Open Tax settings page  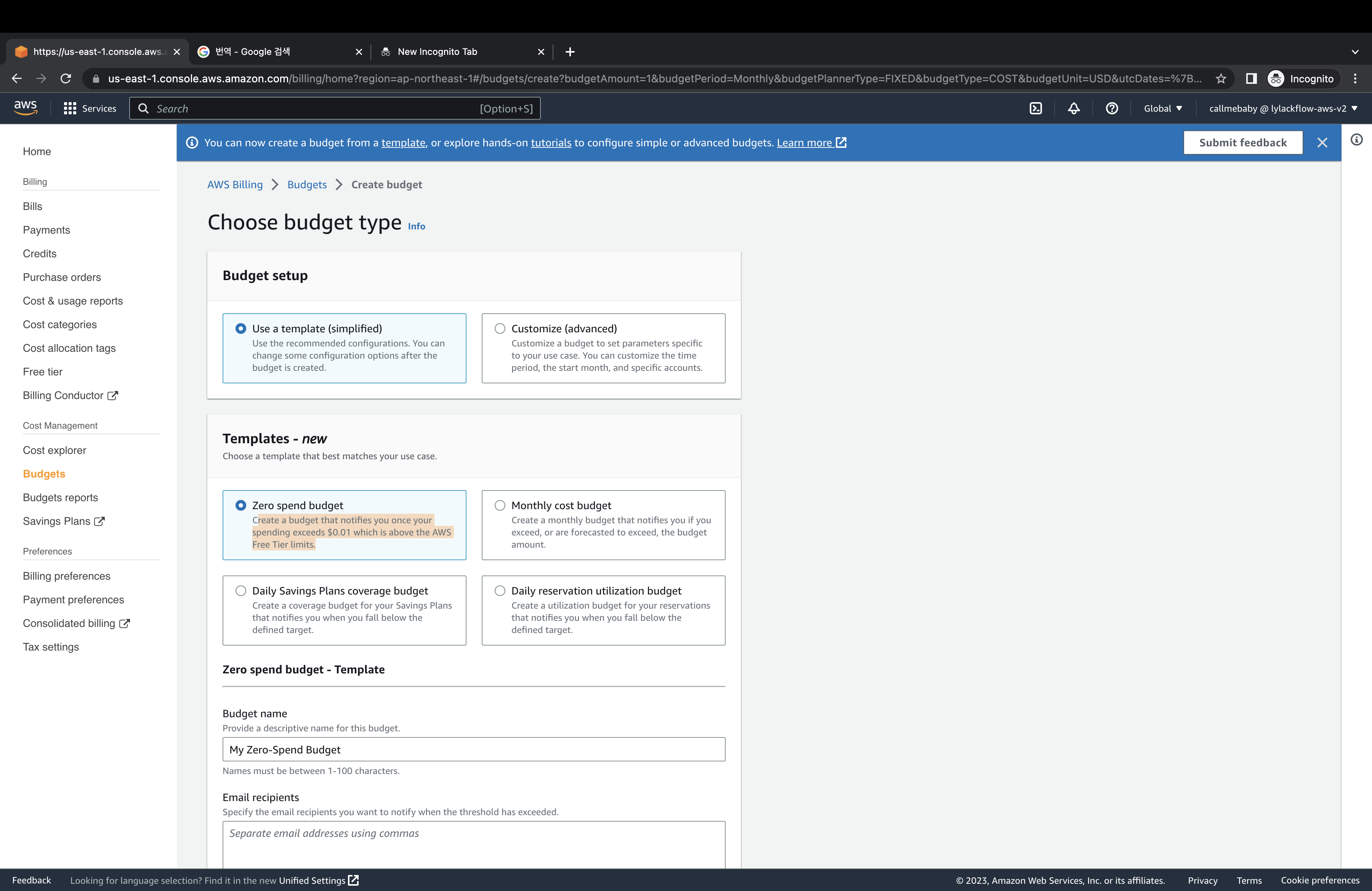pyautogui.click(x=51, y=647)
